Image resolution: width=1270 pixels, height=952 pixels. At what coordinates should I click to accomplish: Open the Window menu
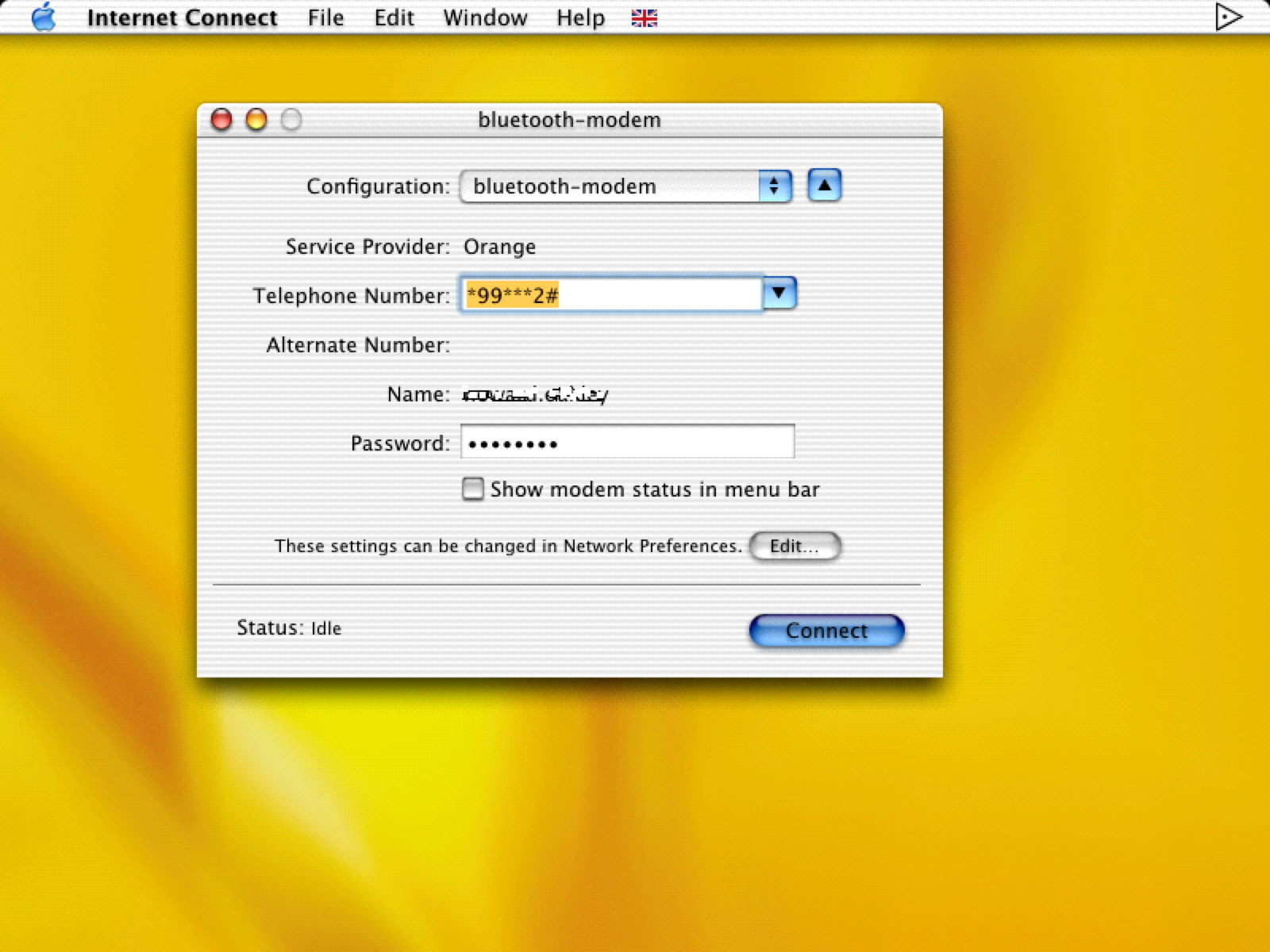coord(485,18)
